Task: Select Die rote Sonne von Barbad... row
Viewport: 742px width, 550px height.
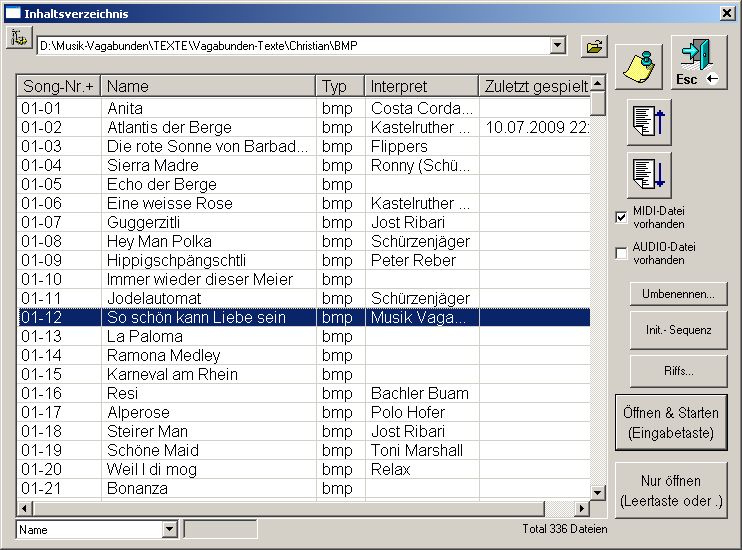Action: coord(304,146)
